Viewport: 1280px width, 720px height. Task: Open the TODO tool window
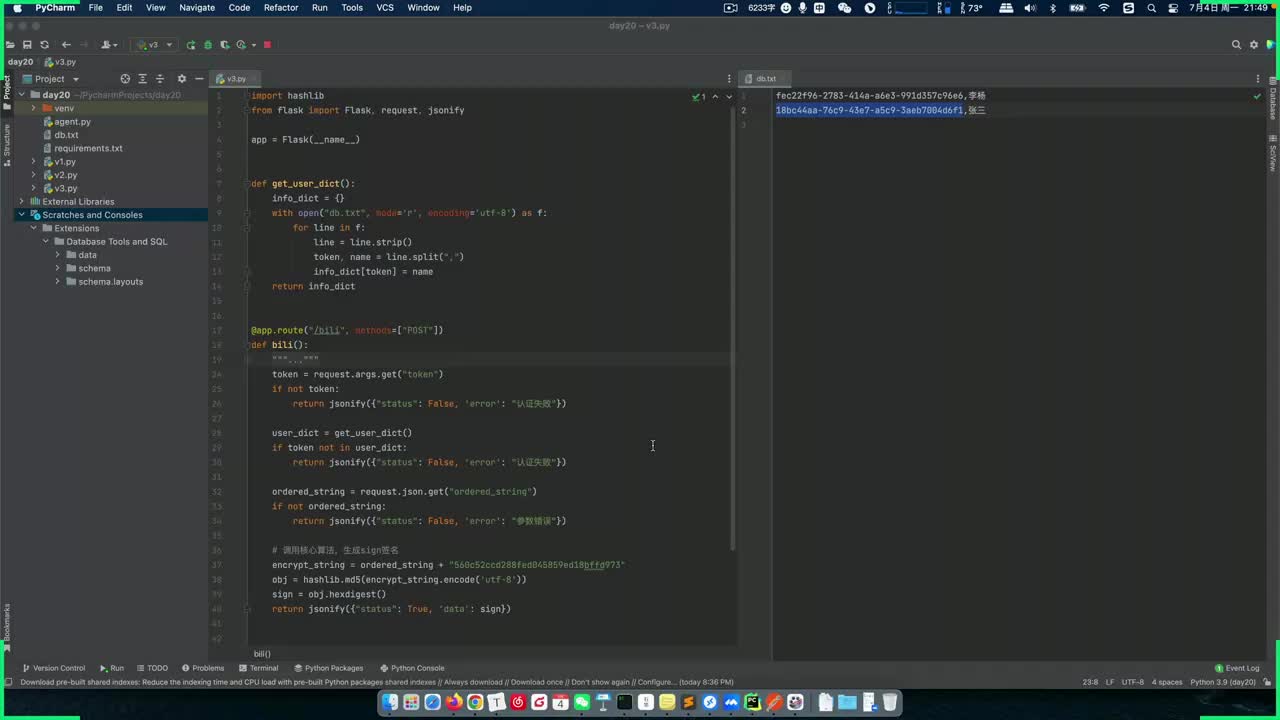152,668
